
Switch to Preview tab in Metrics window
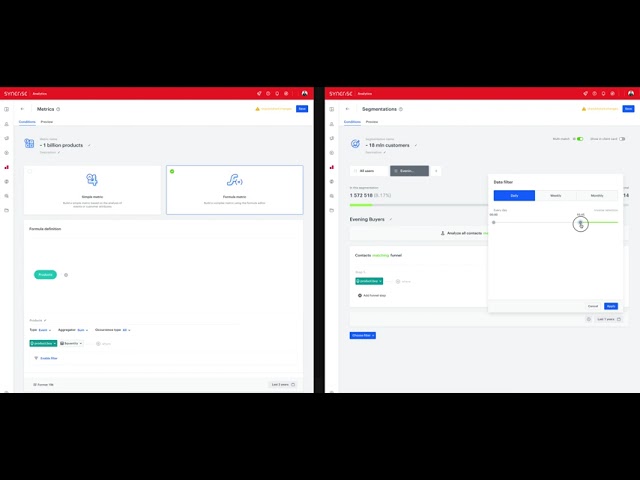tap(47, 122)
